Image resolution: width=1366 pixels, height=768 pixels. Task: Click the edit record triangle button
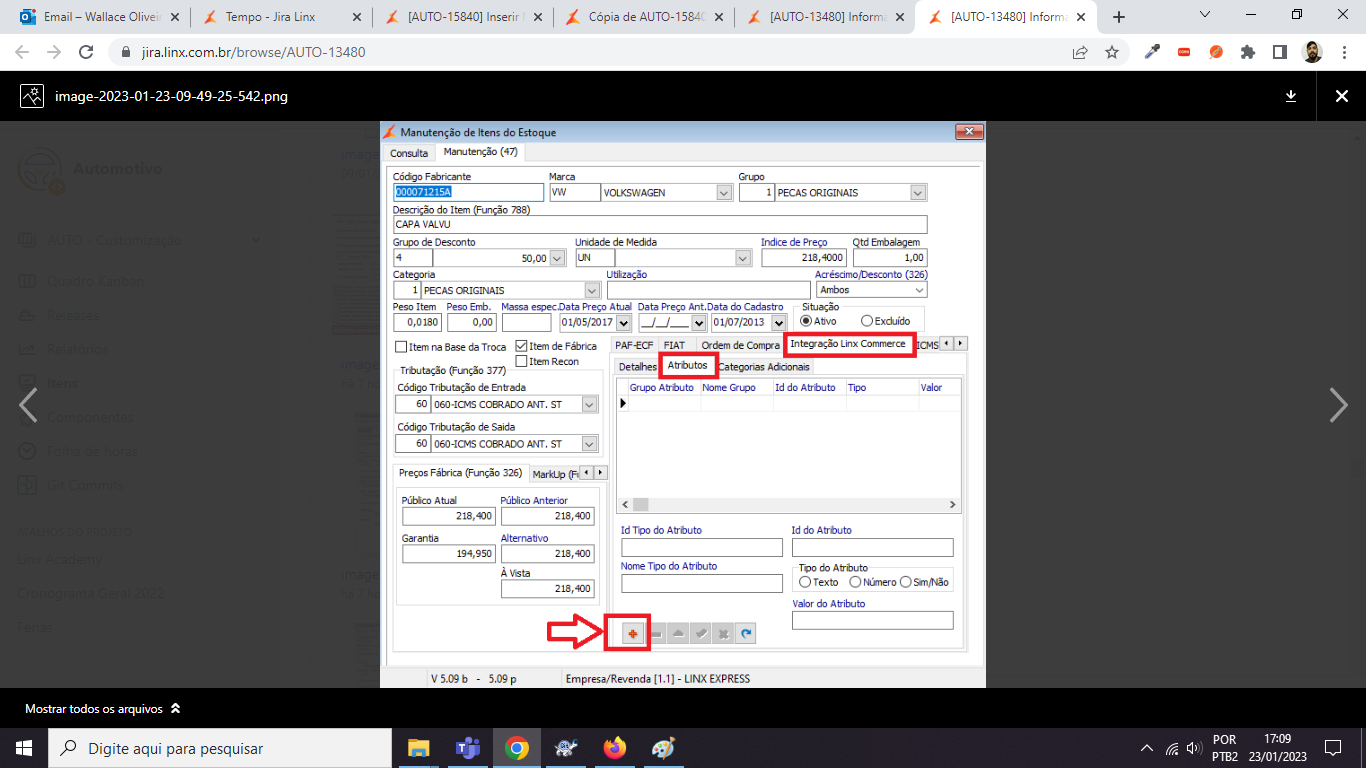click(x=678, y=633)
